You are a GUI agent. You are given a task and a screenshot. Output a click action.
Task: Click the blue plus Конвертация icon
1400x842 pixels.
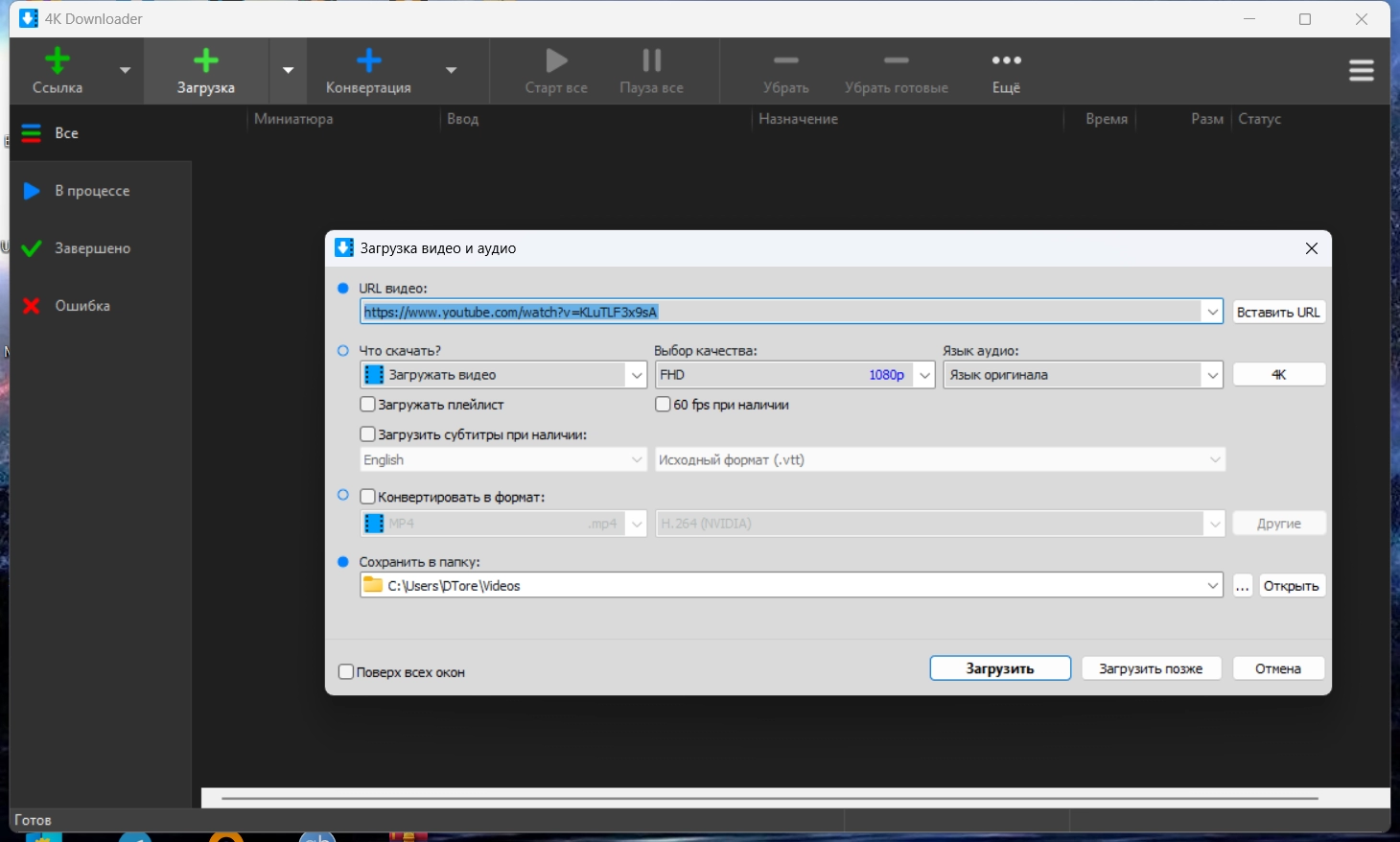[x=369, y=60]
